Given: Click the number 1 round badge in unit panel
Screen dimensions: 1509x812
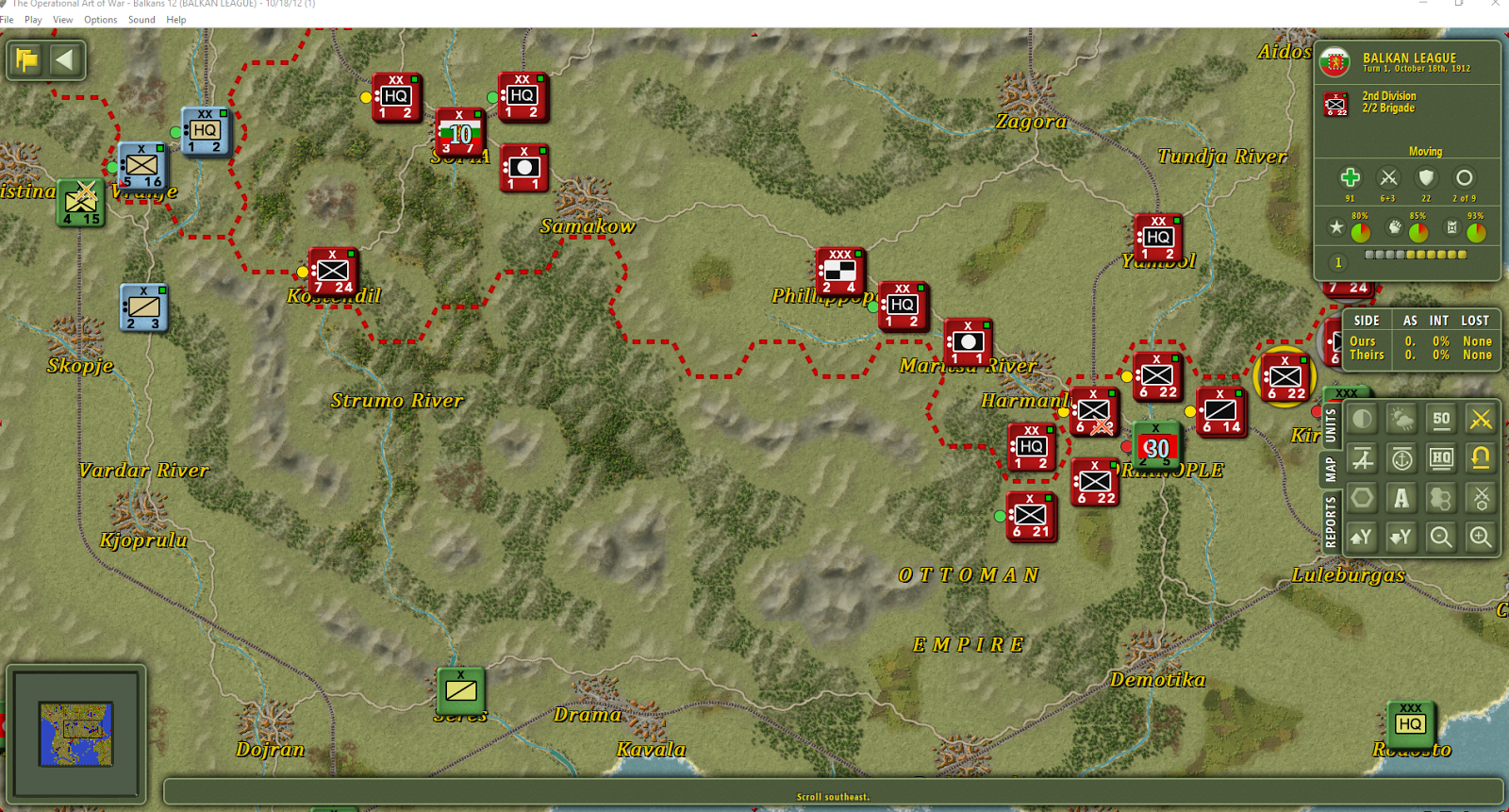Looking at the screenshot, I should coord(1337,263).
